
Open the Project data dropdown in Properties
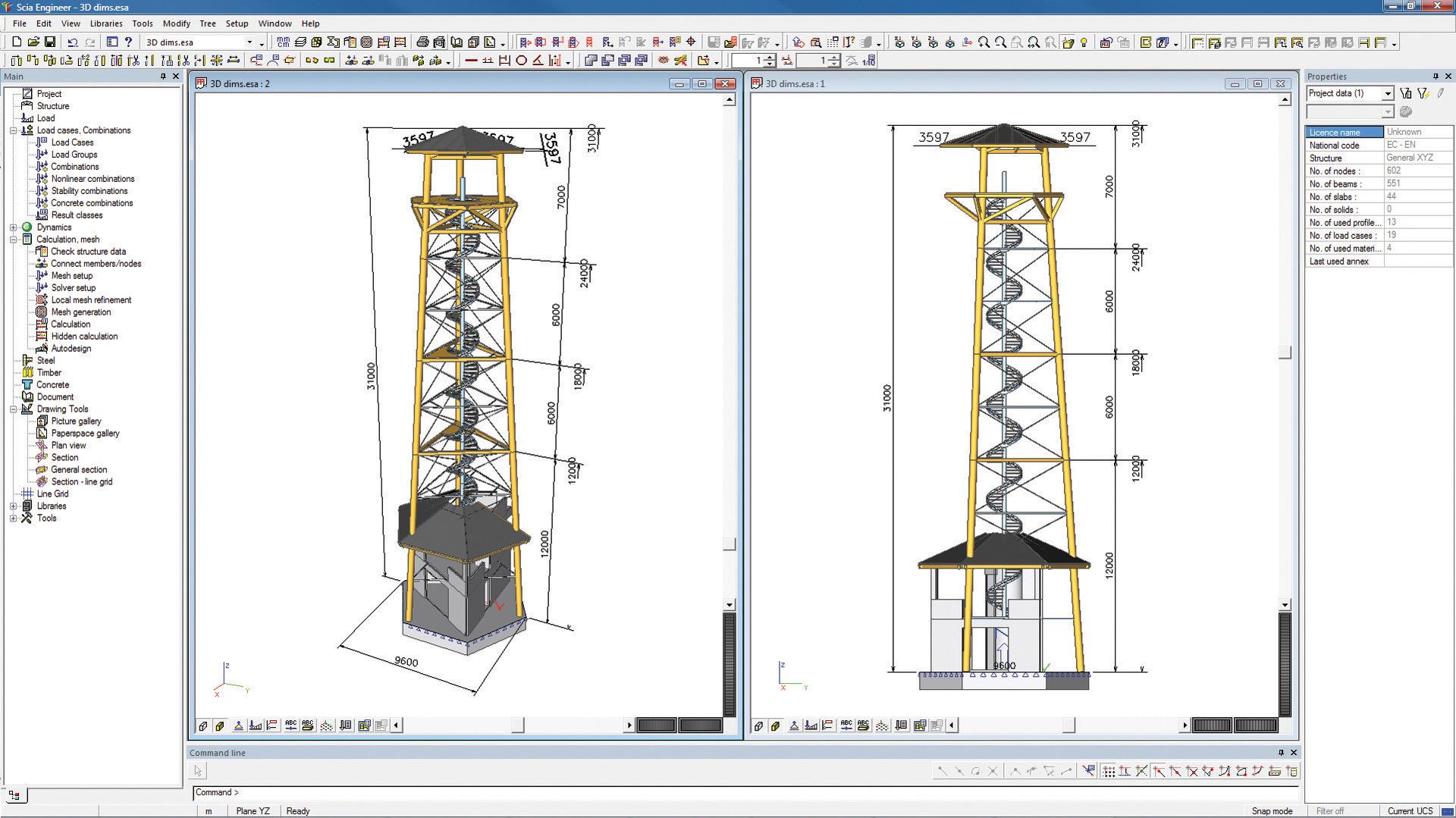[1388, 93]
